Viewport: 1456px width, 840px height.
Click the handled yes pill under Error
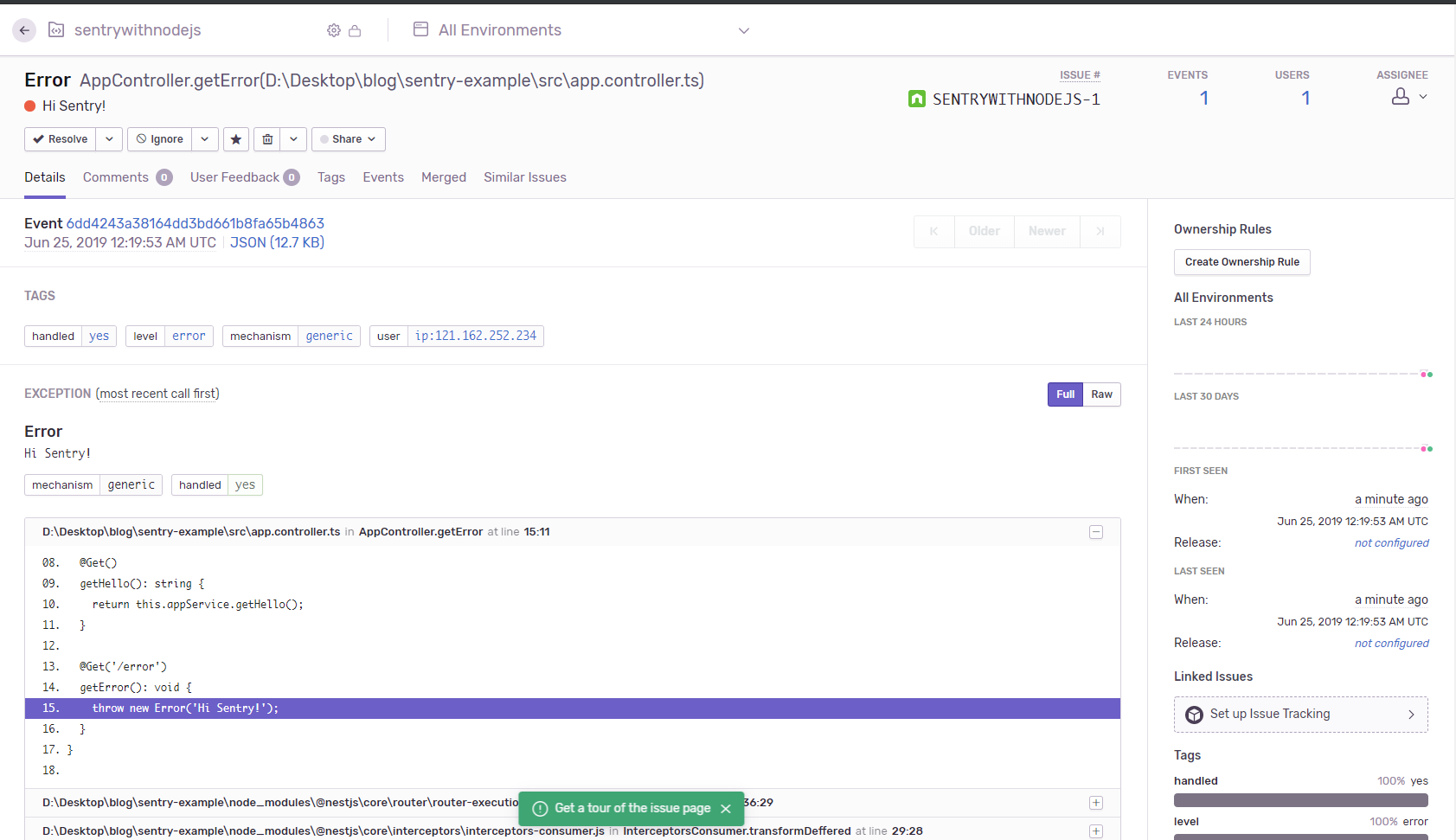pos(217,485)
